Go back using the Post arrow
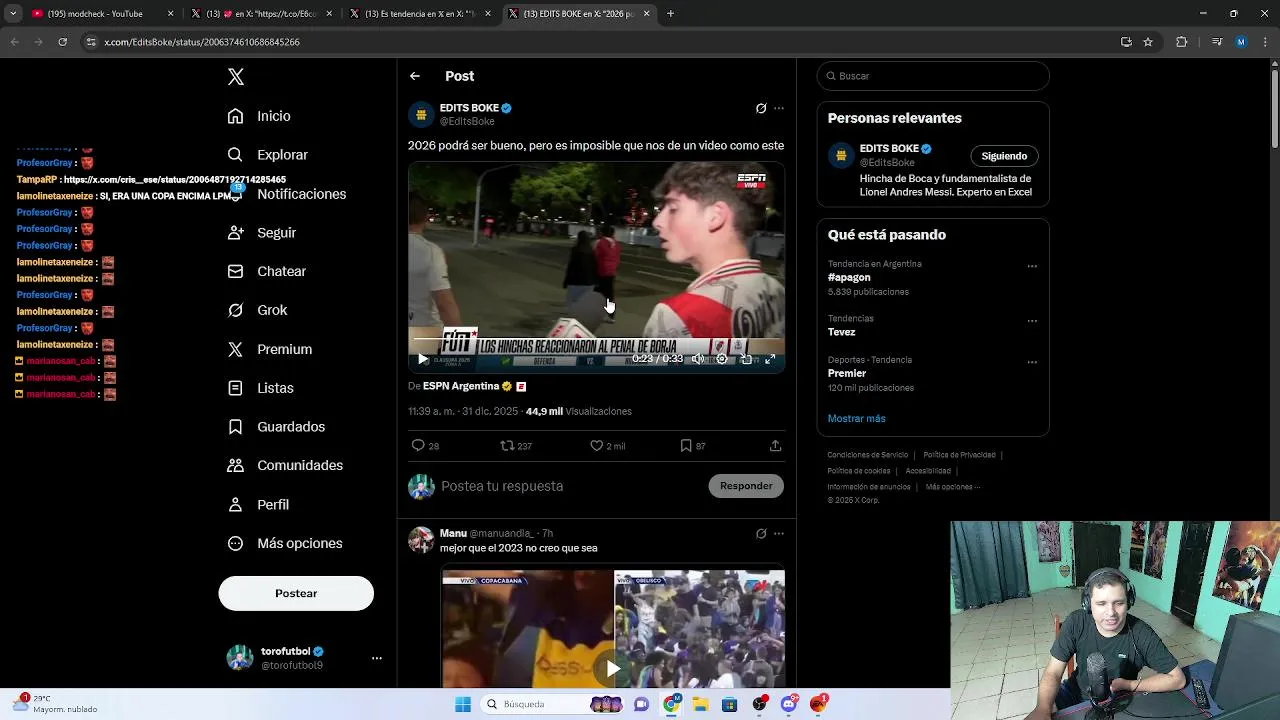Viewport: 1280px width, 720px height. pyautogui.click(x=415, y=76)
